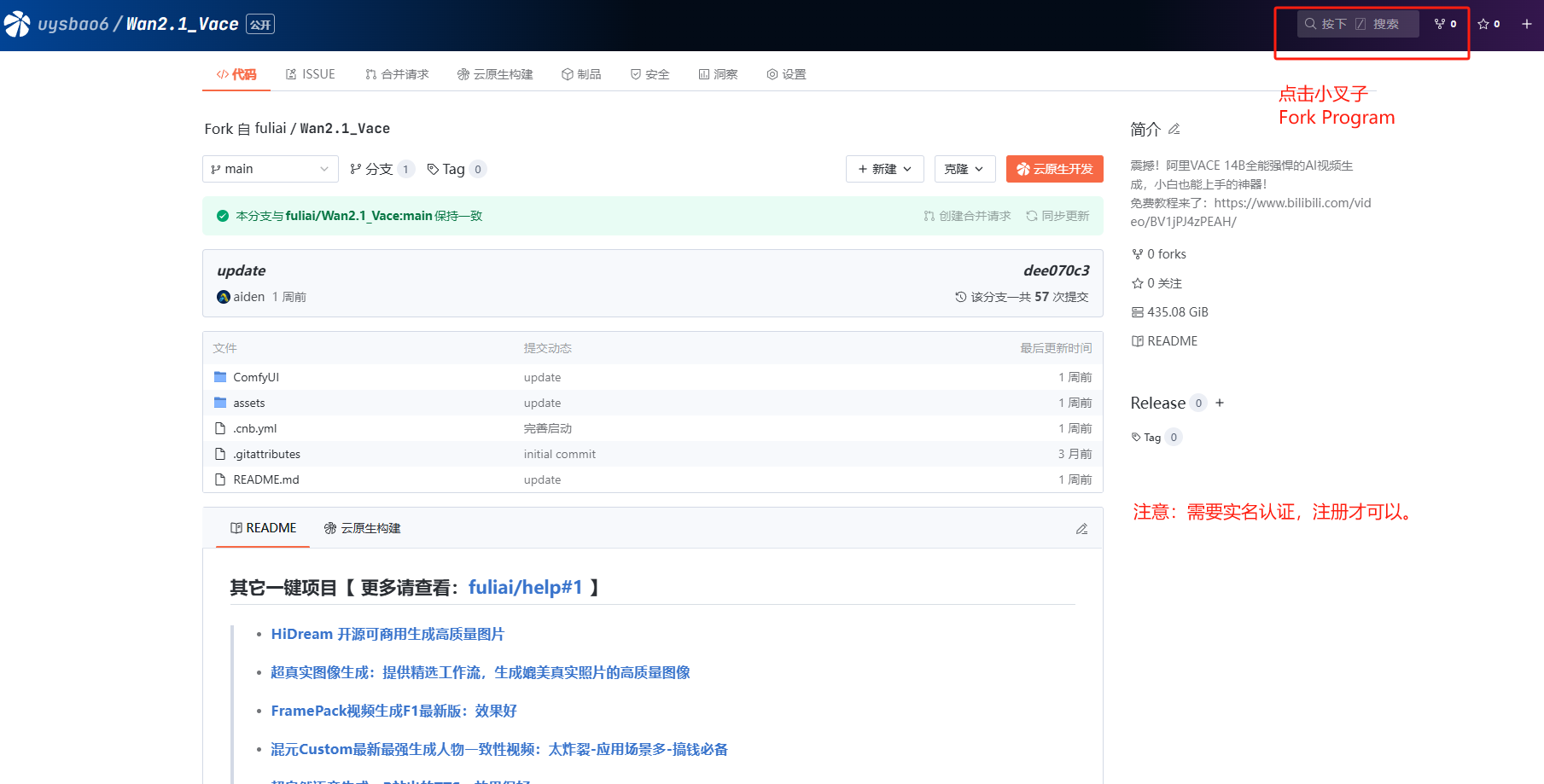1544x784 pixels.
Task: Open HiDream 开源可商用生成高质量图片 link
Action: tap(387, 634)
